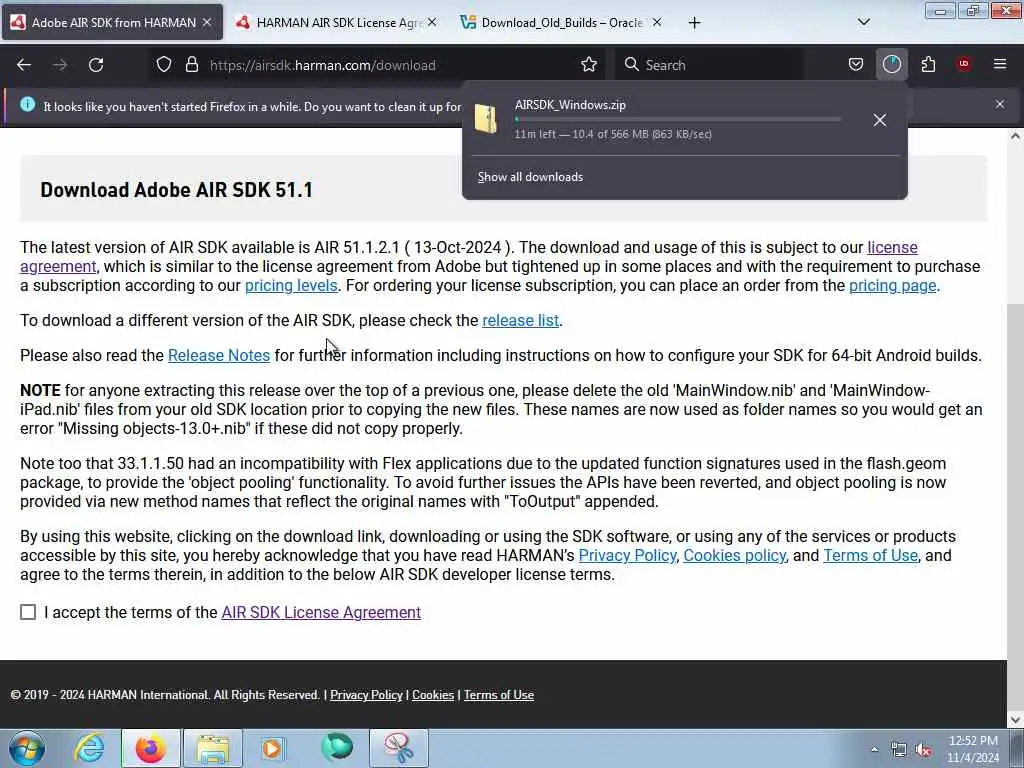Click the notification info icon

point(27,104)
